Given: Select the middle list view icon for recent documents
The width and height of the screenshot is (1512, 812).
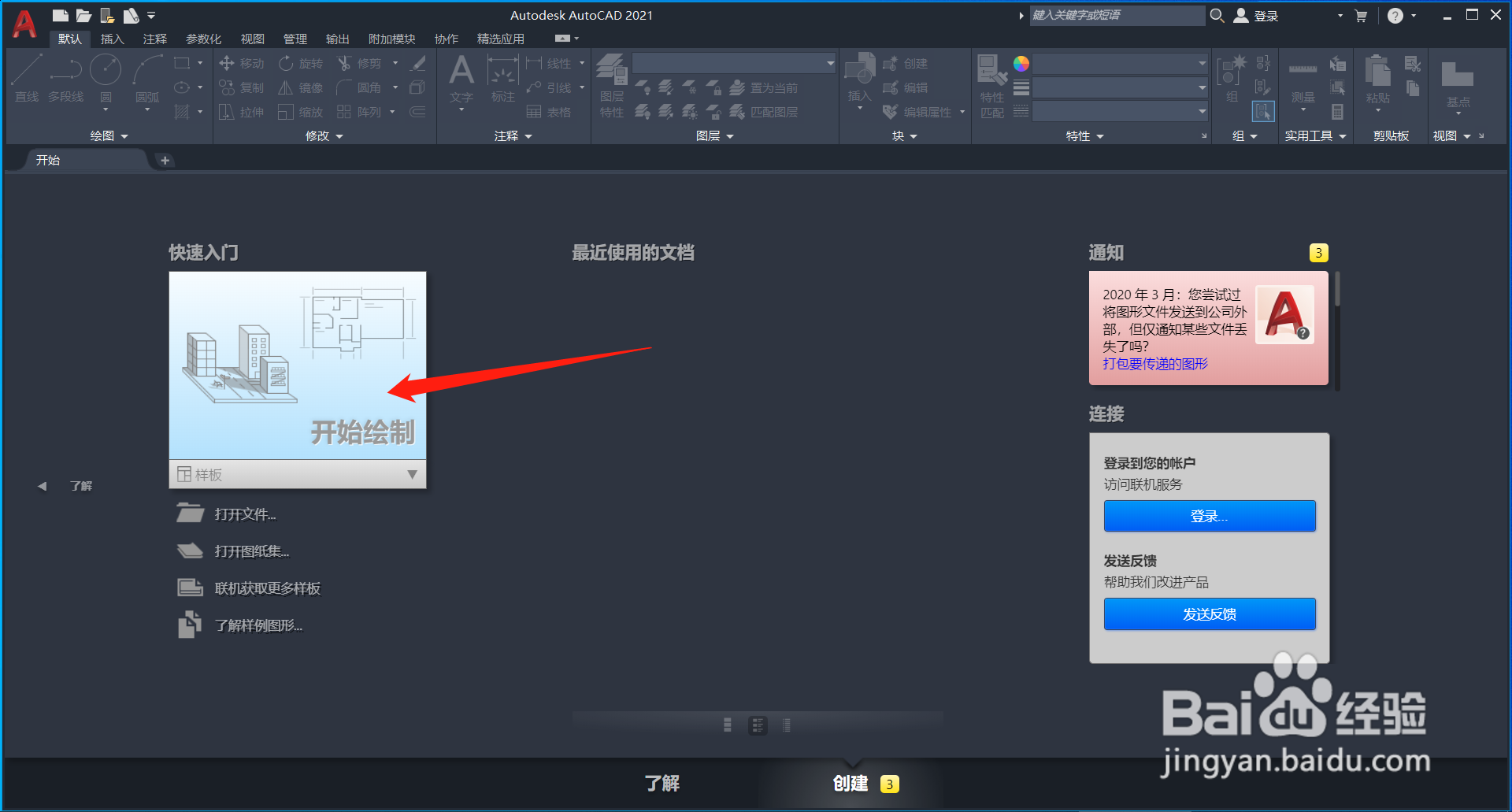Looking at the screenshot, I should (758, 725).
